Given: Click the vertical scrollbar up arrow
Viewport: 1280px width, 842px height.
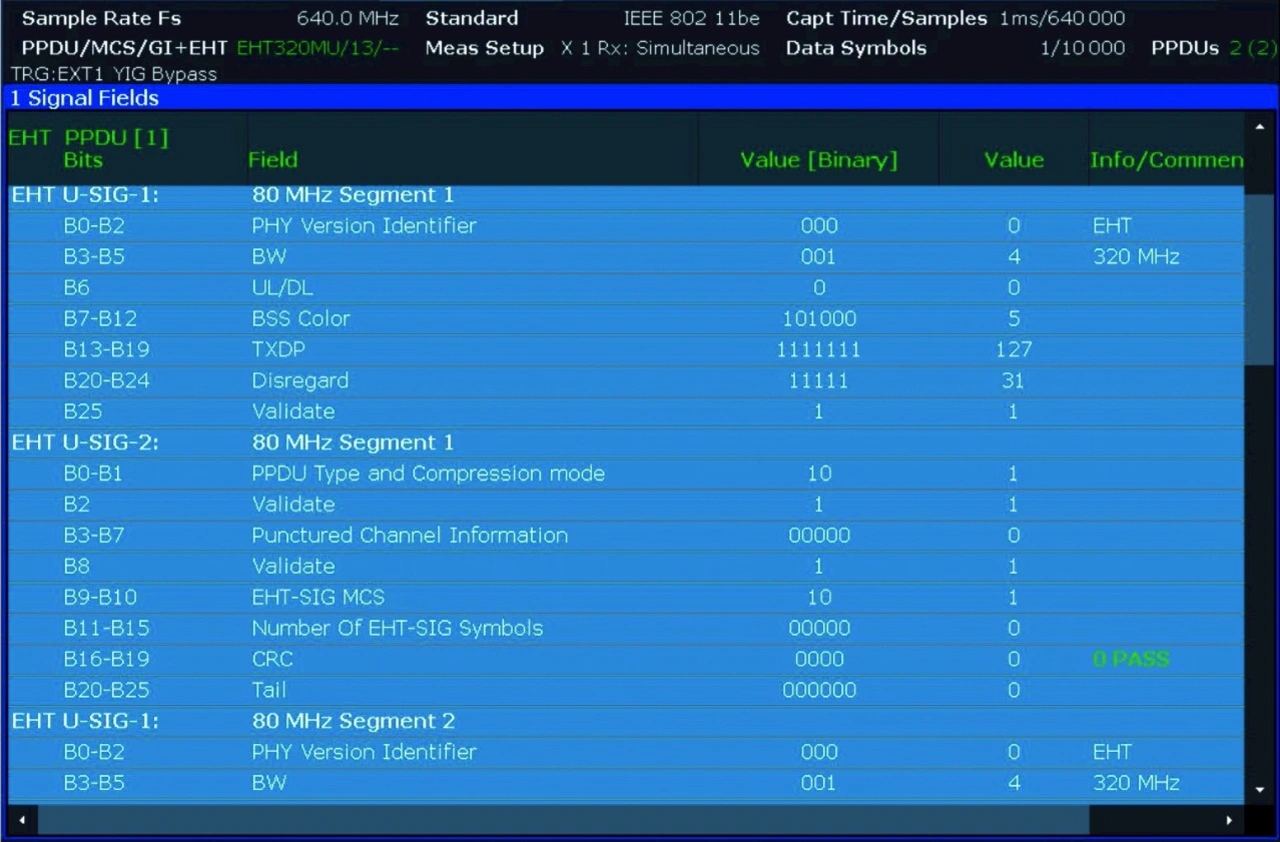Looking at the screenshot, I should point(1260,126).
